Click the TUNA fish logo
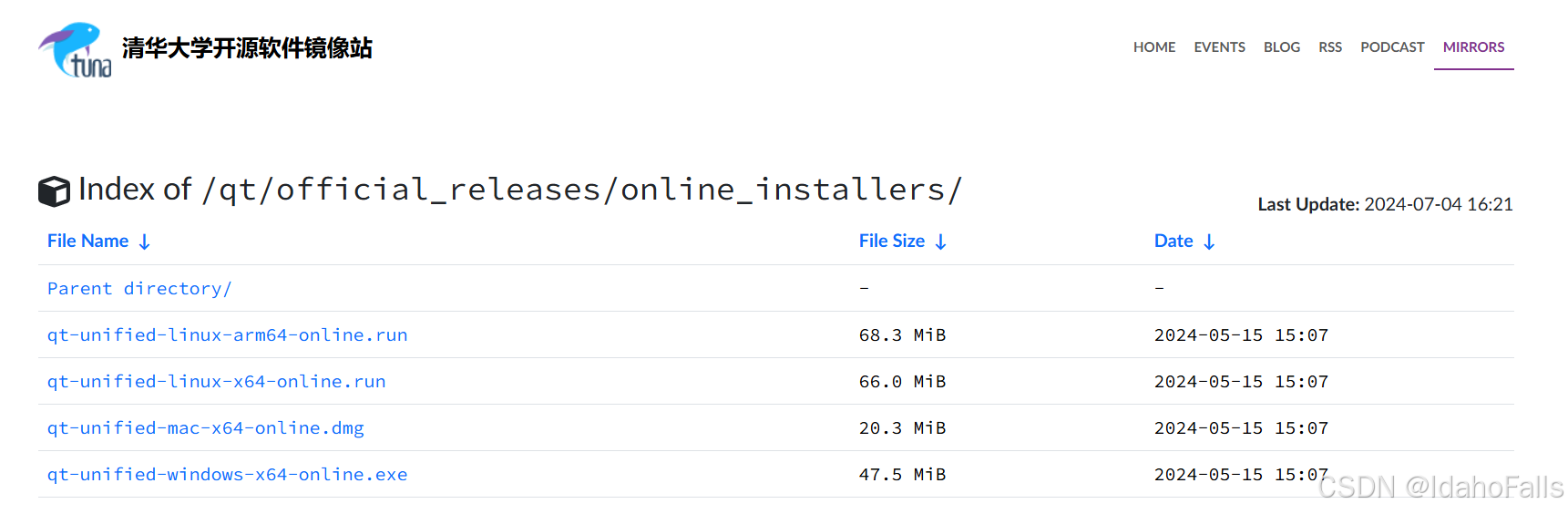The image size is (1568, 514). coord(75,50)
